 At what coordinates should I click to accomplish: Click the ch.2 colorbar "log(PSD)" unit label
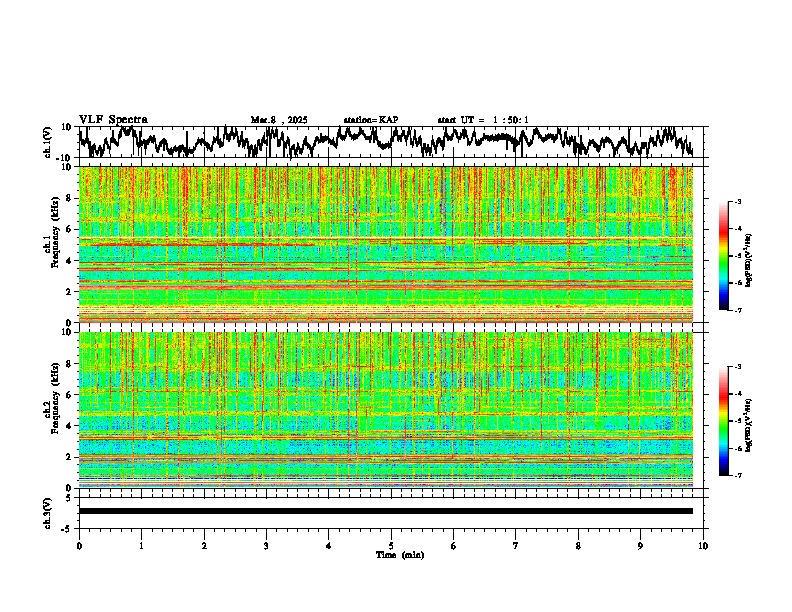pos(749,425)
